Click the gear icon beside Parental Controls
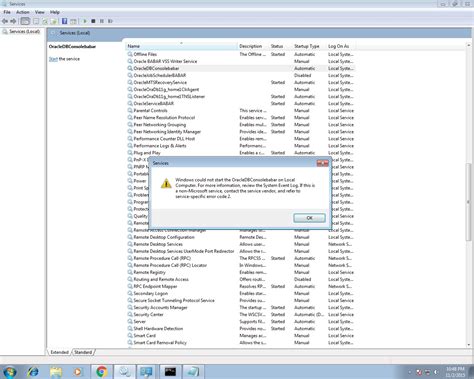 130,110
